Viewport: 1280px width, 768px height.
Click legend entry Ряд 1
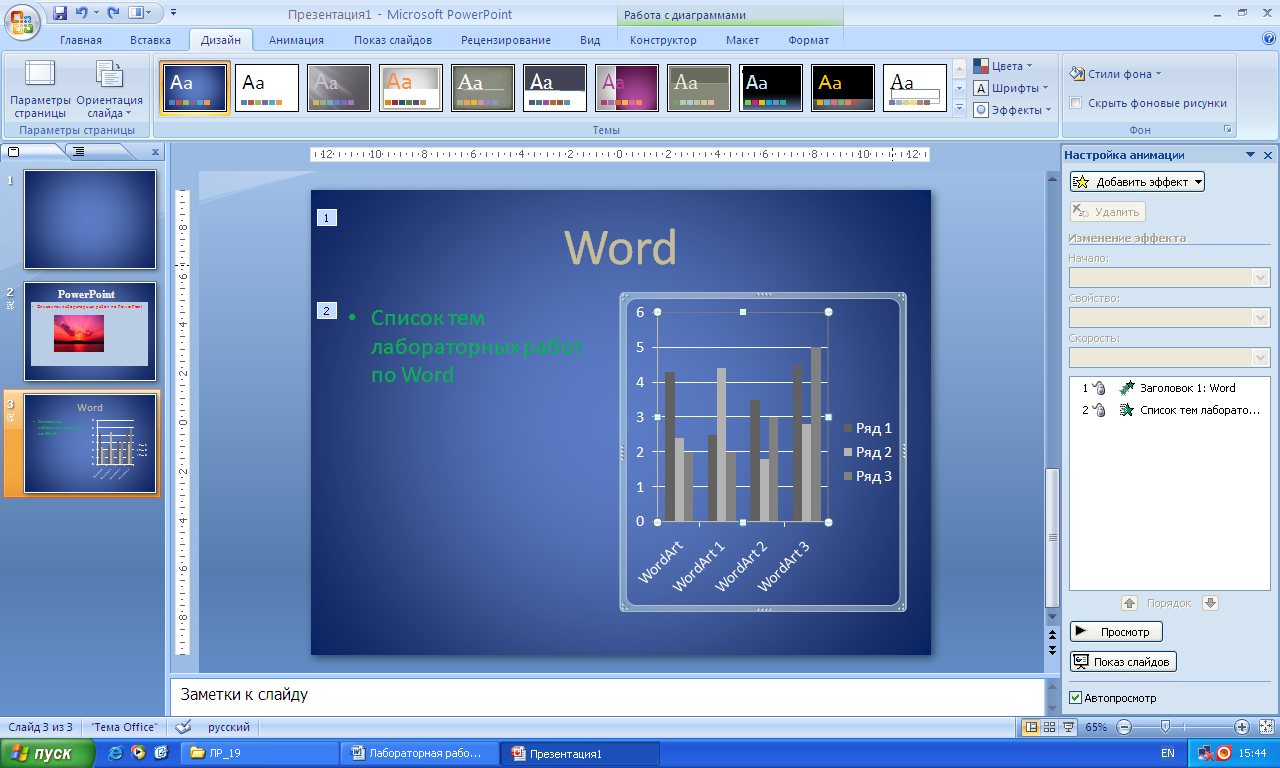point(868,428)
